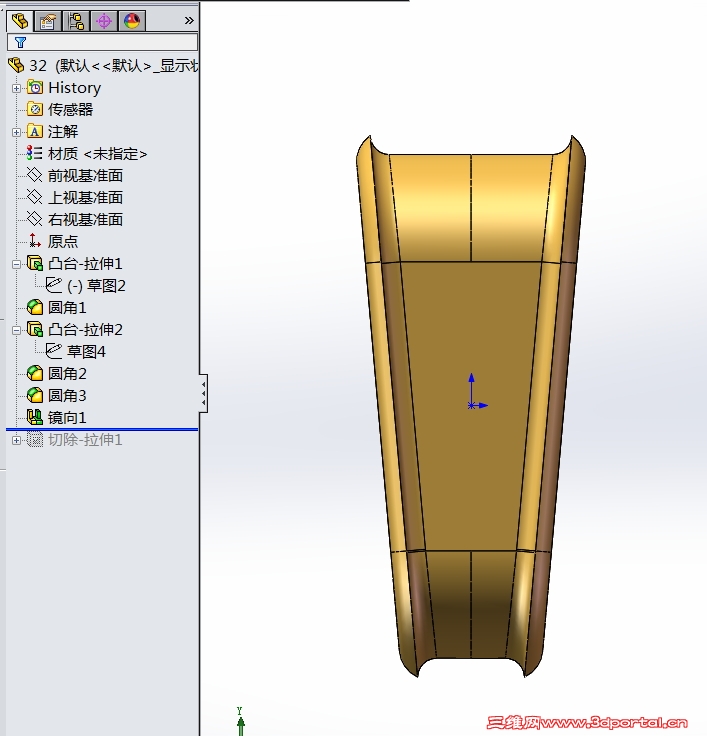Select the 前视基准面 front plane
Image resolution: width=707 pixels, height=736 pixels.
tap(85, 176)
